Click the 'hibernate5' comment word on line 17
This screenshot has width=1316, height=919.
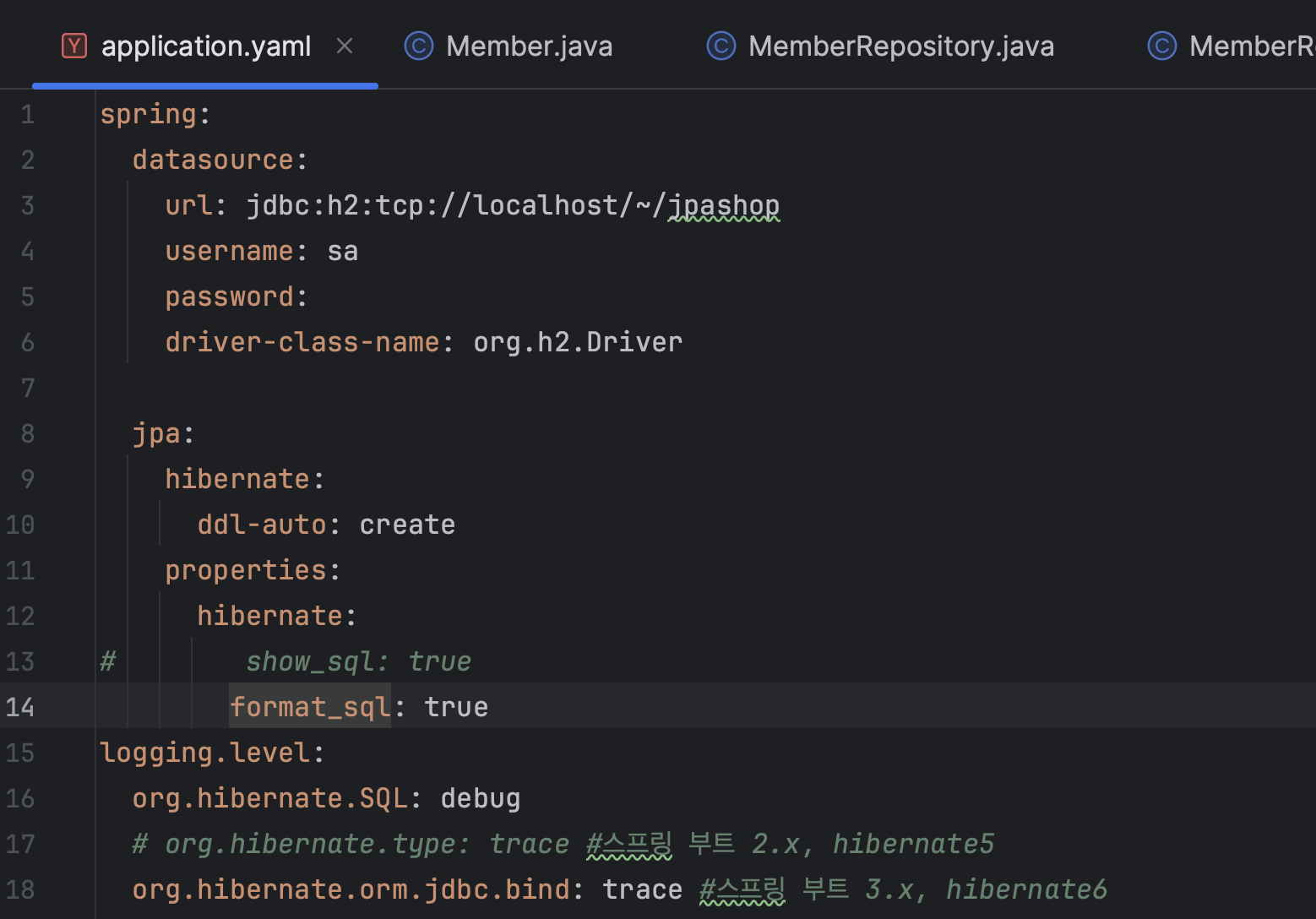point(913,844)
